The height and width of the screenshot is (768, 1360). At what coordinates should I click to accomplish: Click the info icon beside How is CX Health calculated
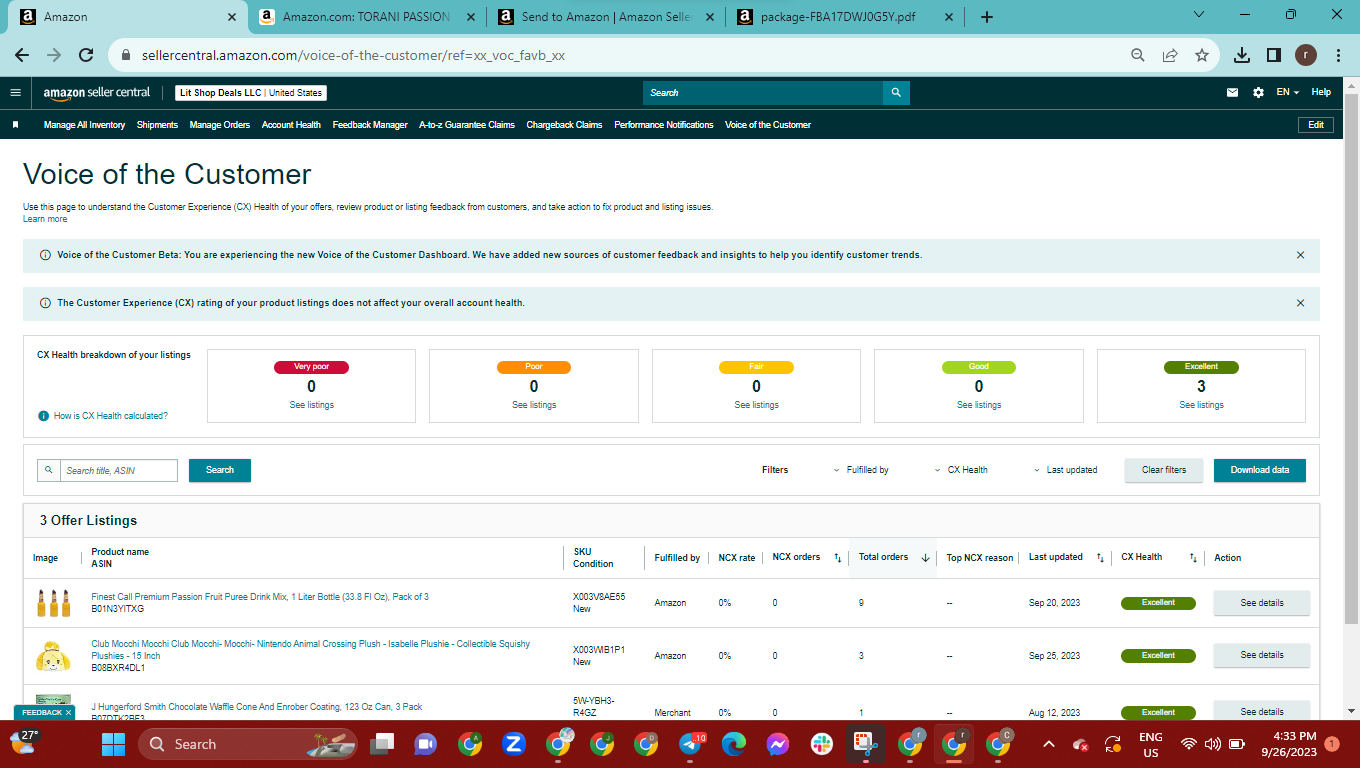pos(43,416)
